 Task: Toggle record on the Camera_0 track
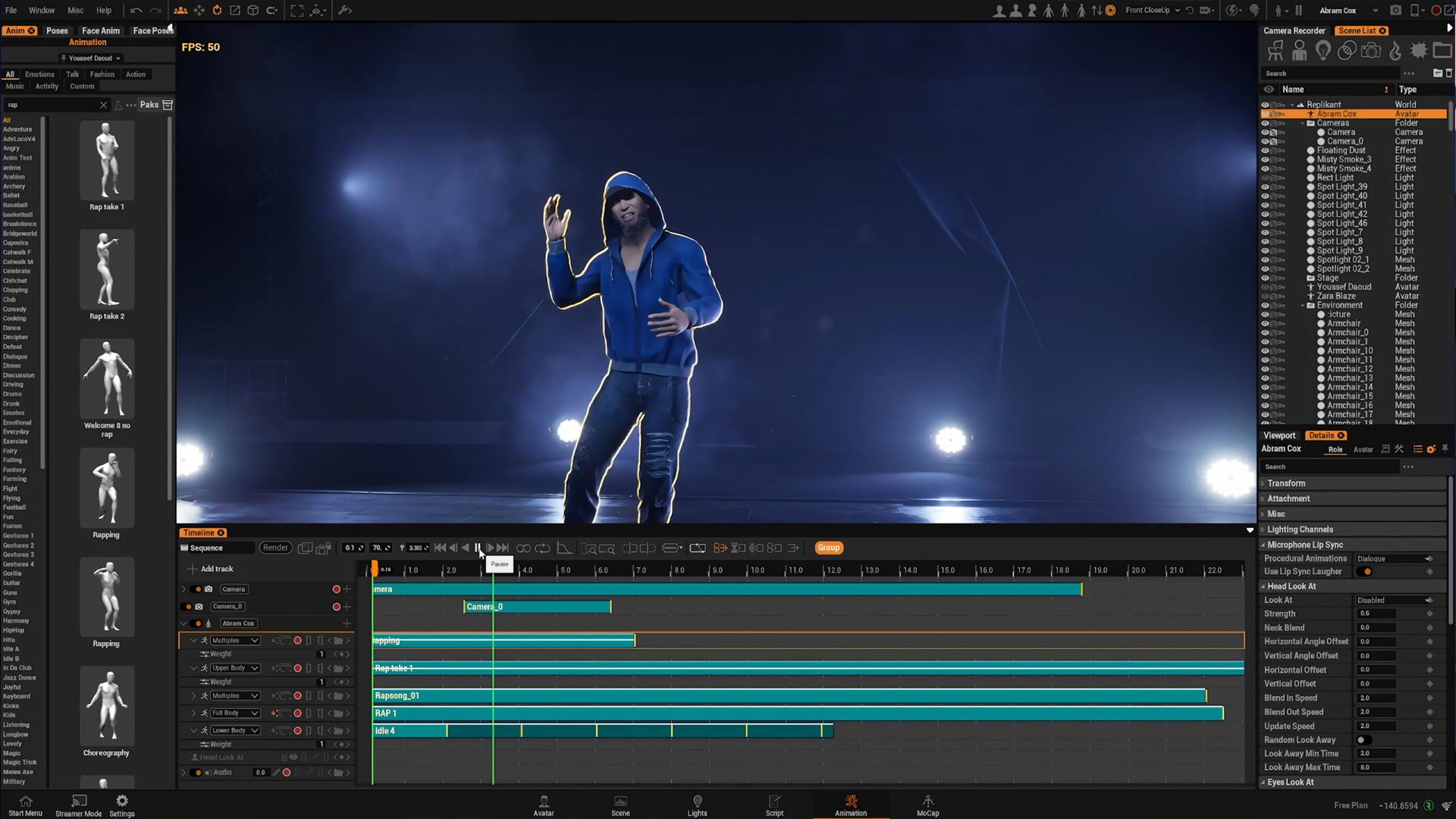point(336,607)
